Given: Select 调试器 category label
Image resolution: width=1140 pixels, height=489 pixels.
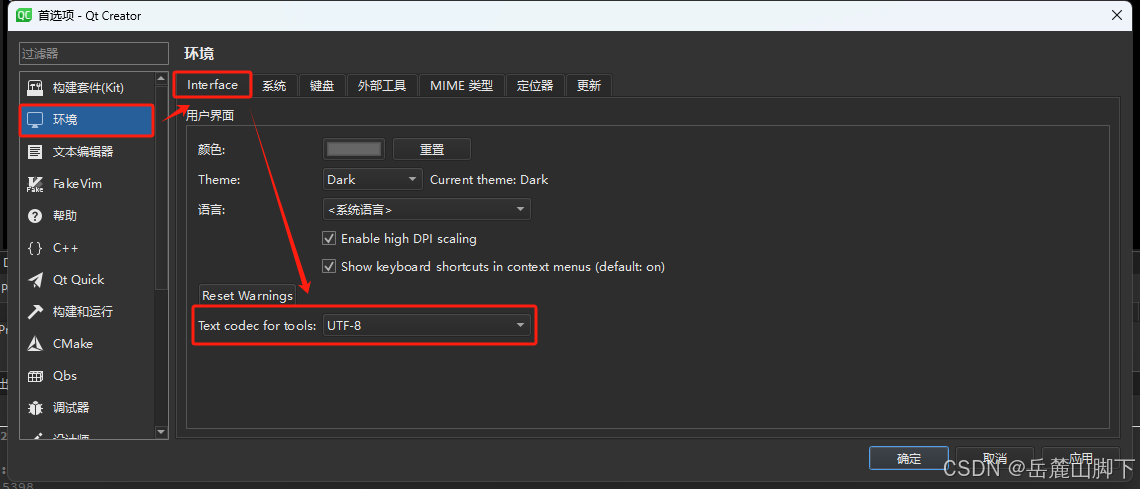Looking at the screenshot, I should pyautogui.click(x=71, y=408).
